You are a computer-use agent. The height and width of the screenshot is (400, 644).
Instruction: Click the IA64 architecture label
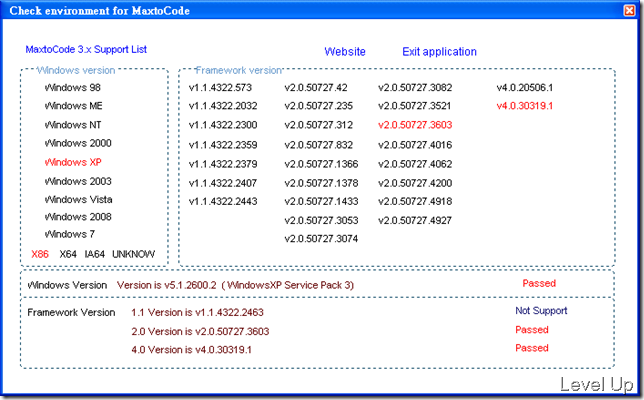94,254
